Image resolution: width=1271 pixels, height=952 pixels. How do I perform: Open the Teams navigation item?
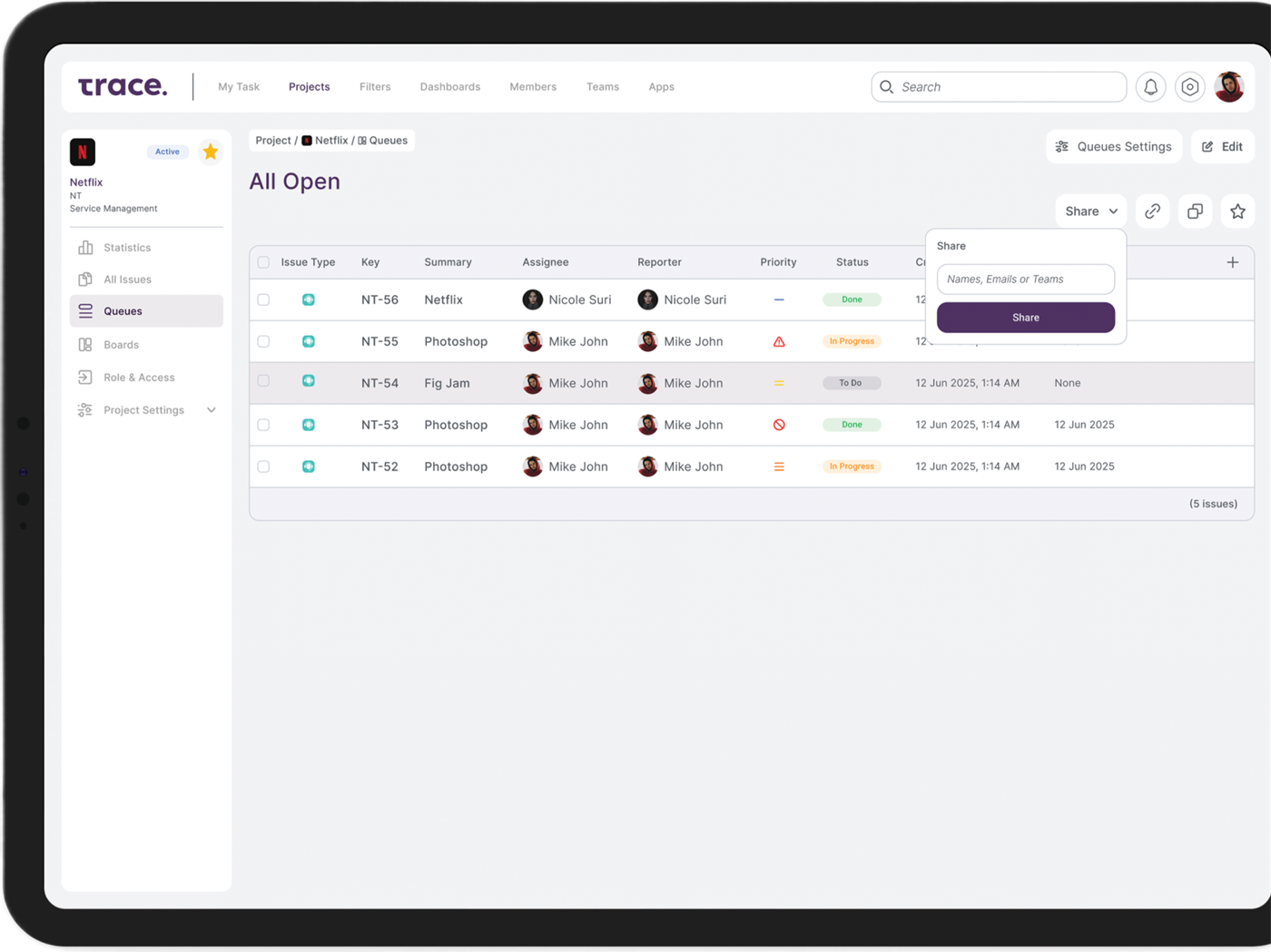[x=603, y=87]
